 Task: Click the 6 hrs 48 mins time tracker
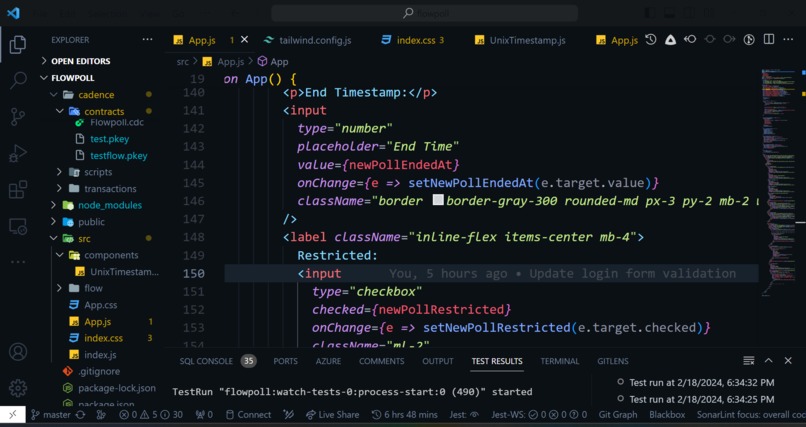pos(404,415)
